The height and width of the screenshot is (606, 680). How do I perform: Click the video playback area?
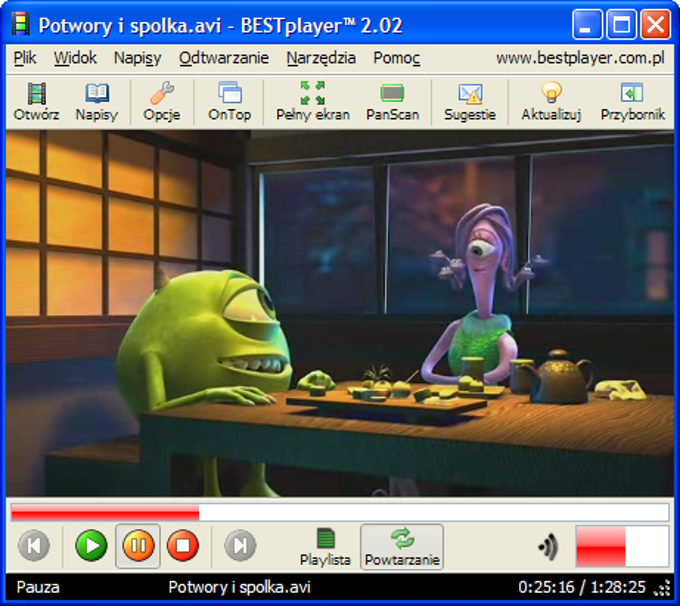point(340,313)
